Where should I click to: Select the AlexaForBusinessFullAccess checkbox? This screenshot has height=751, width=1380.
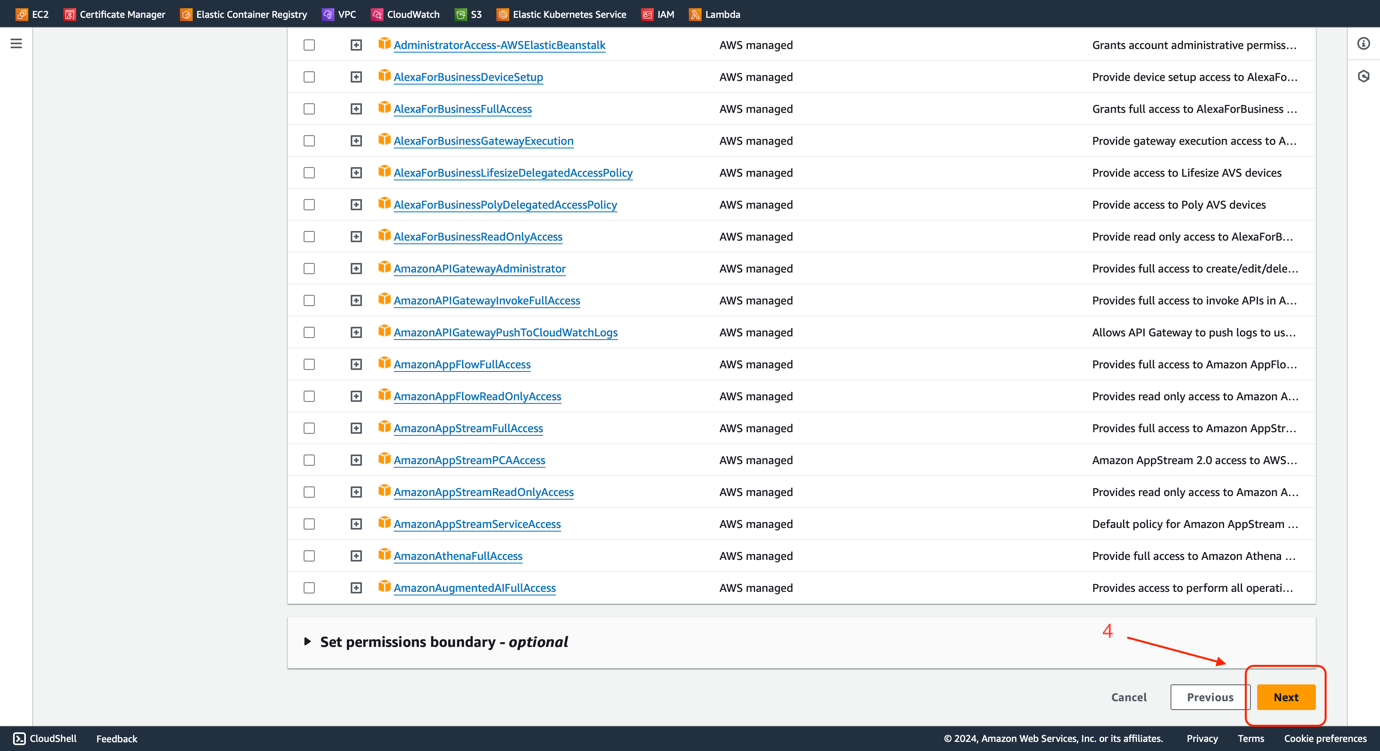click(x=309, y=109)
